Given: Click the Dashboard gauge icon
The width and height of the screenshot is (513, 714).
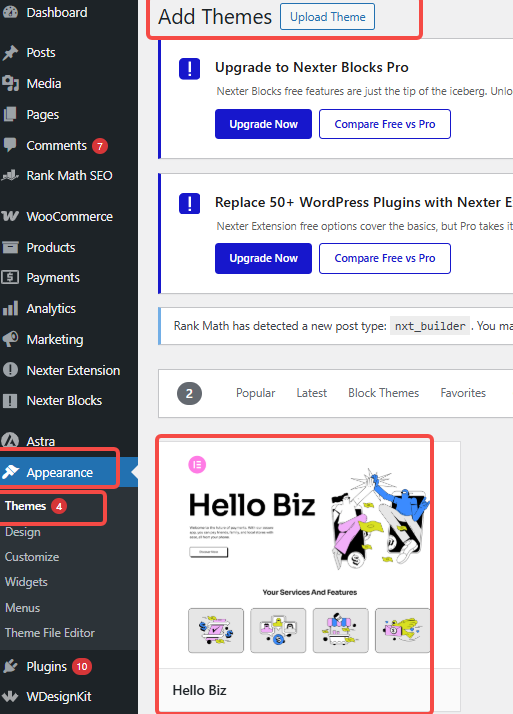Looking at the screenshot, I should (x=10, y=12).
